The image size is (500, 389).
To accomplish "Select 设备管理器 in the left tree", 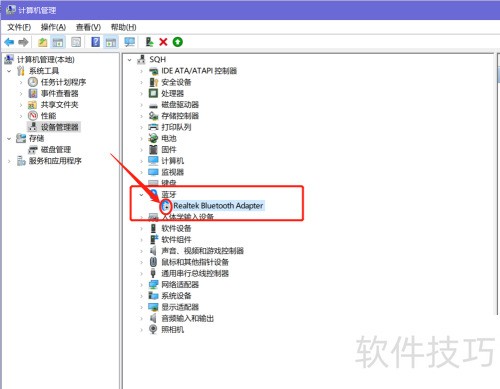I will pyautogui.click(x=59, y=127).
